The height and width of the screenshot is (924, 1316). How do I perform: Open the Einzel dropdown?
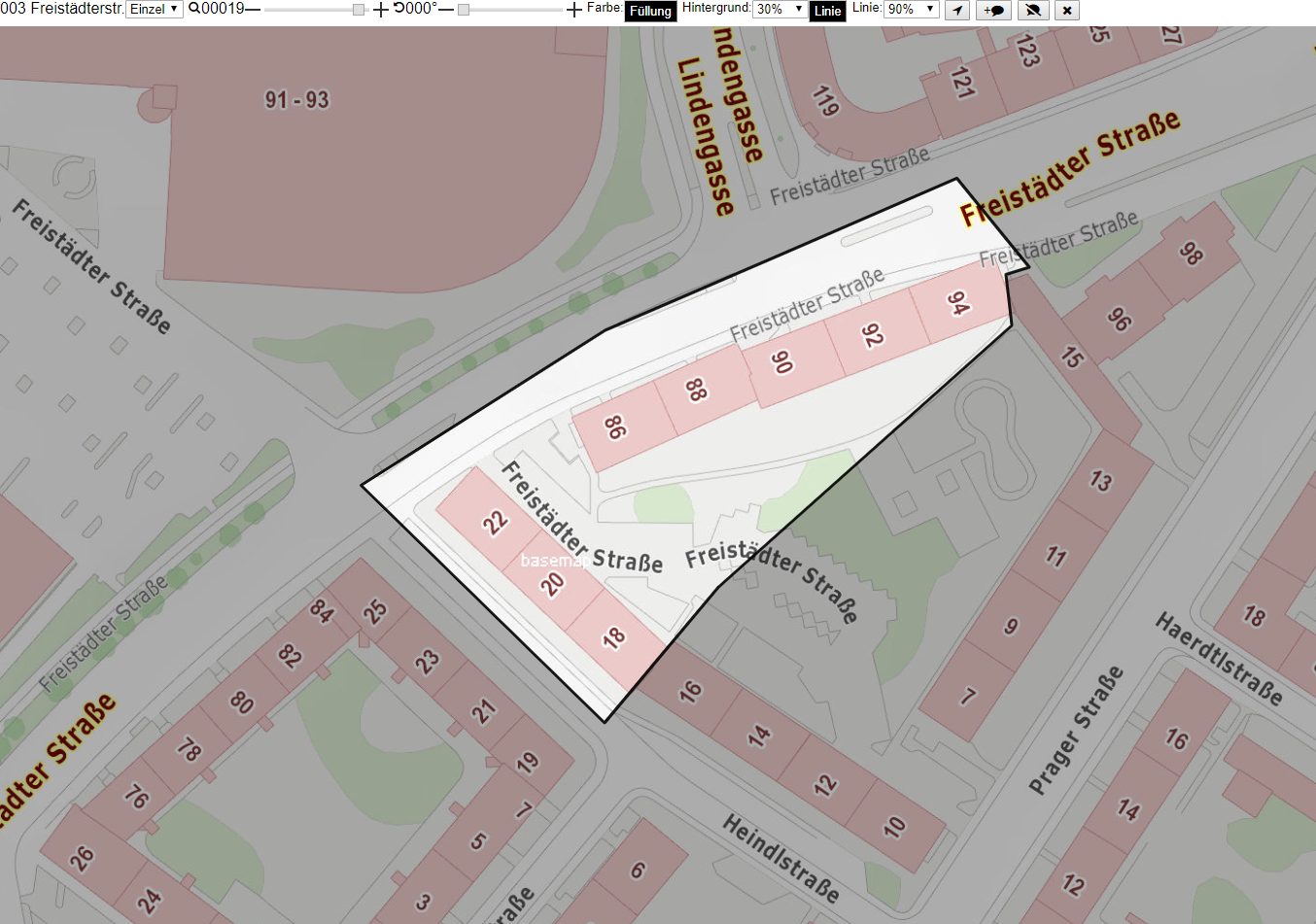point(155,9)
